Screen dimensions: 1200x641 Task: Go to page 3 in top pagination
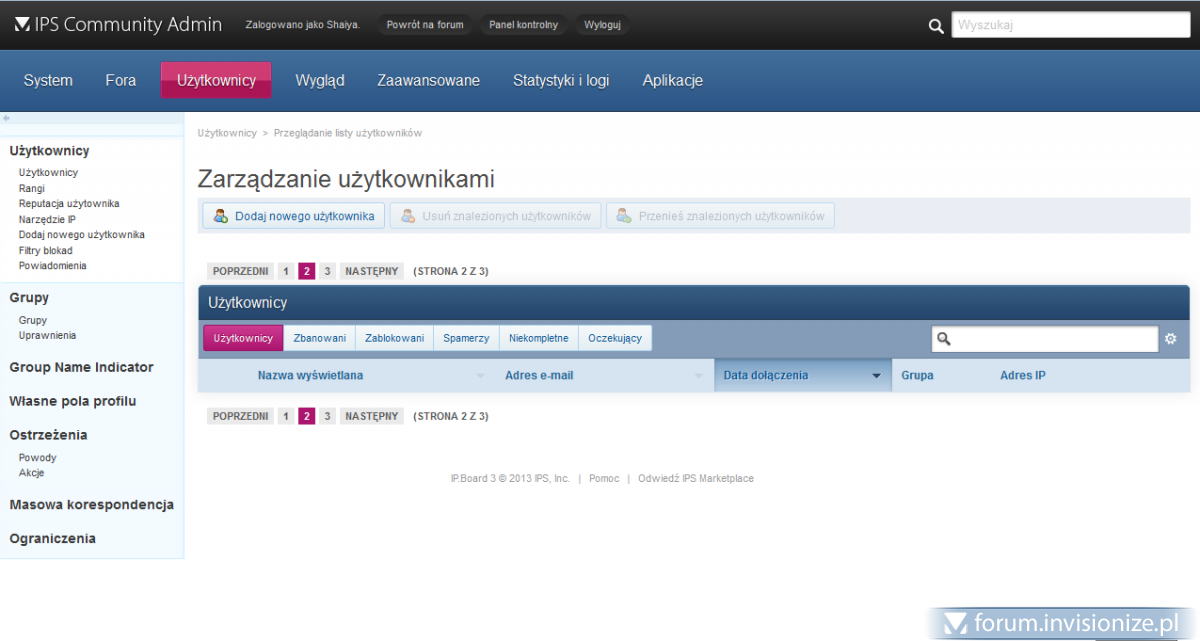point(327,271)
